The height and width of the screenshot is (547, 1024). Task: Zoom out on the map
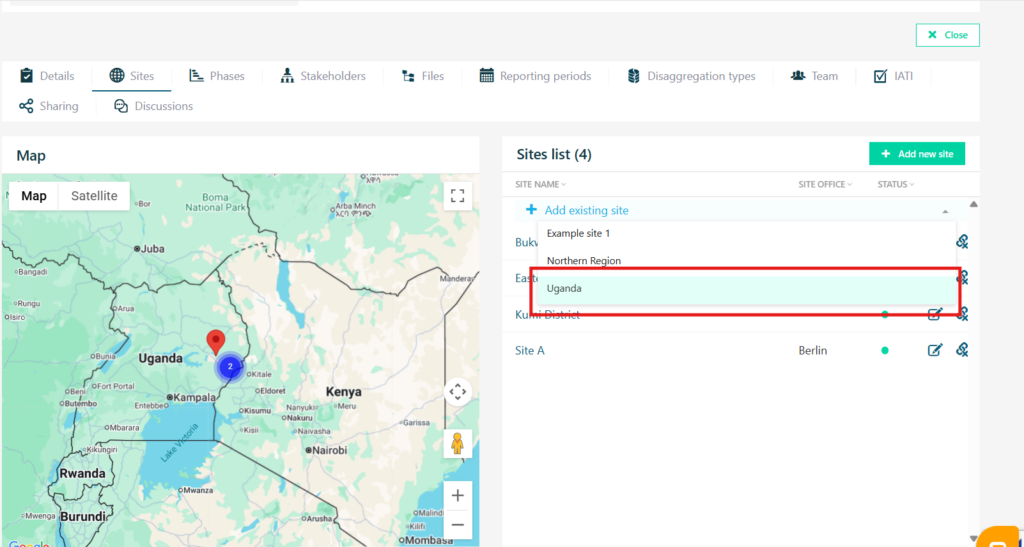[x=457, y=524]
